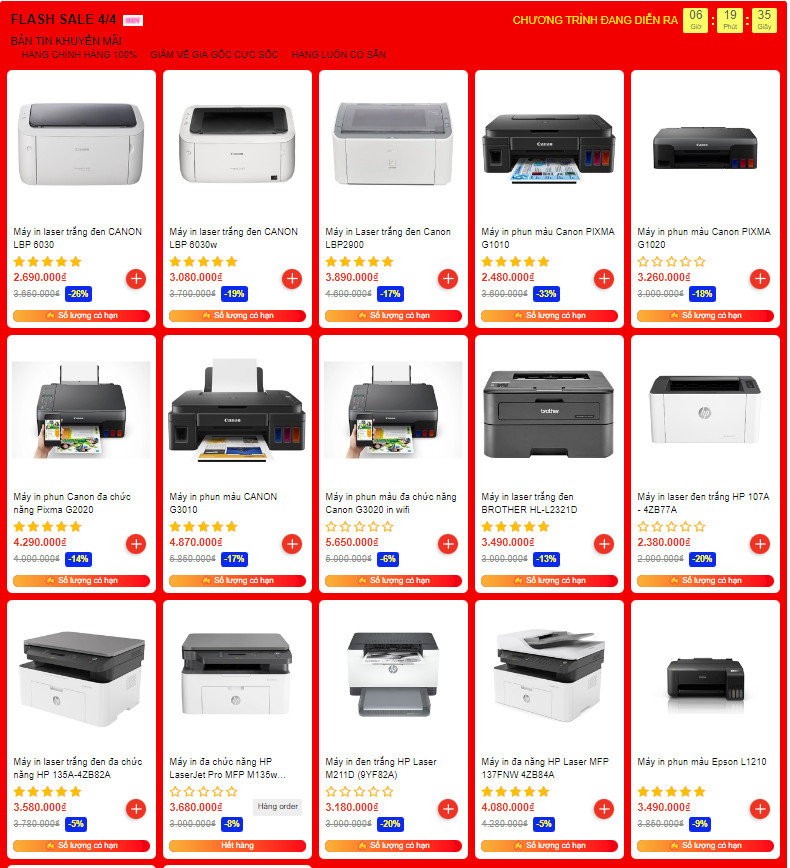Add Canon LBP2900 printer to cart
The image size is (790, 868).
point(448,278)
